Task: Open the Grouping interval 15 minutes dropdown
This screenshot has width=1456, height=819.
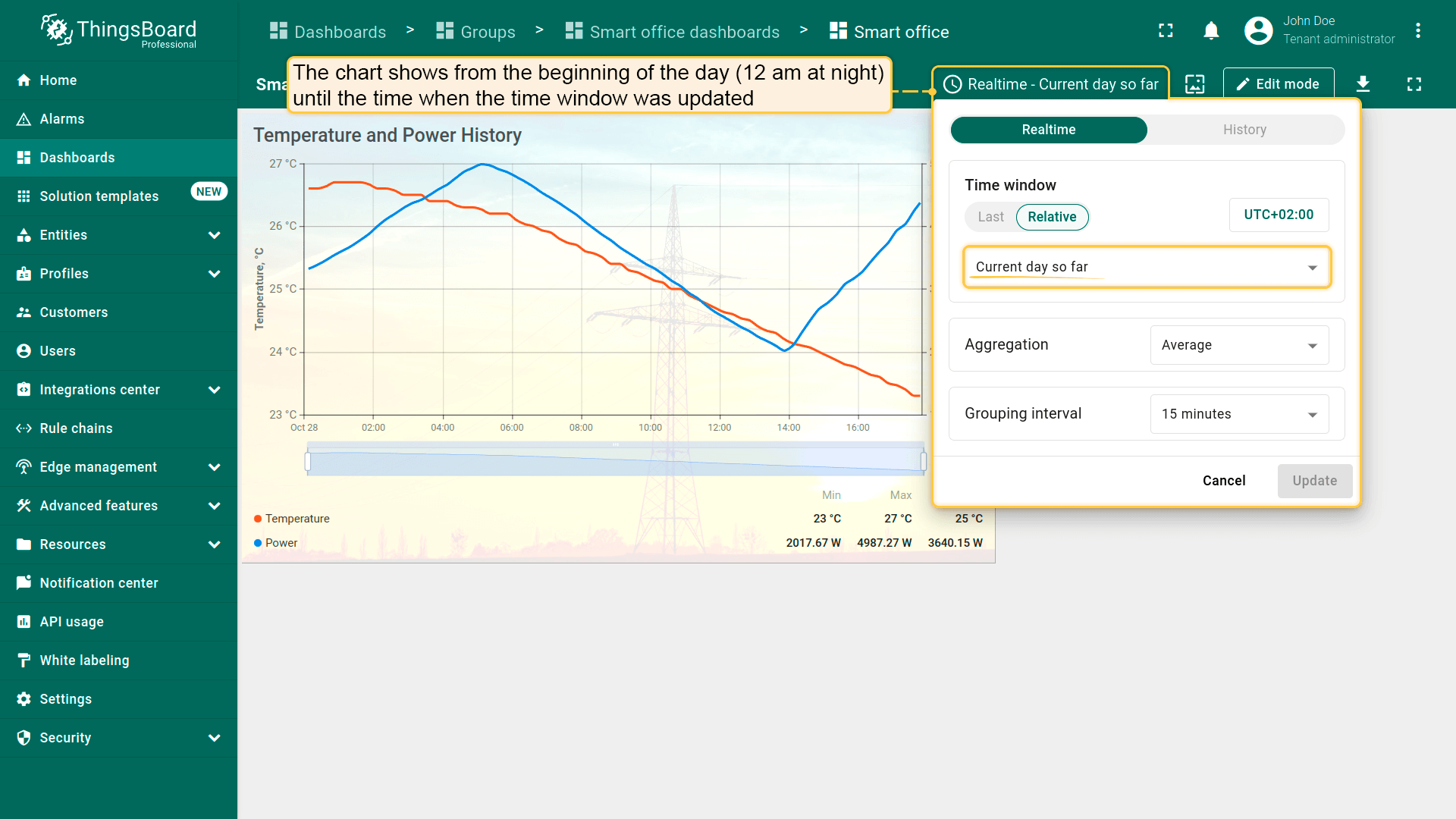Action: click(x=1238, y=414)
